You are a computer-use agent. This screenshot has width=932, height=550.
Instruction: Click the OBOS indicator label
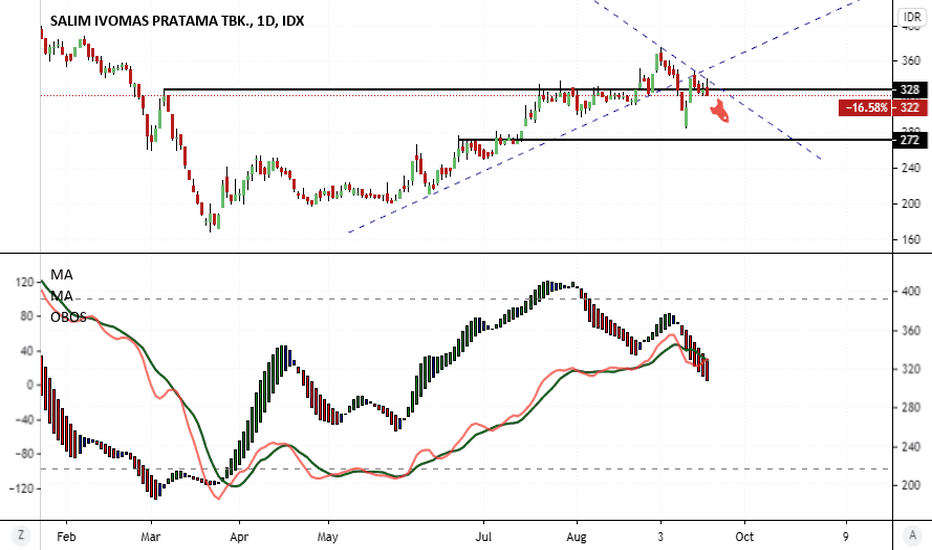68,317
